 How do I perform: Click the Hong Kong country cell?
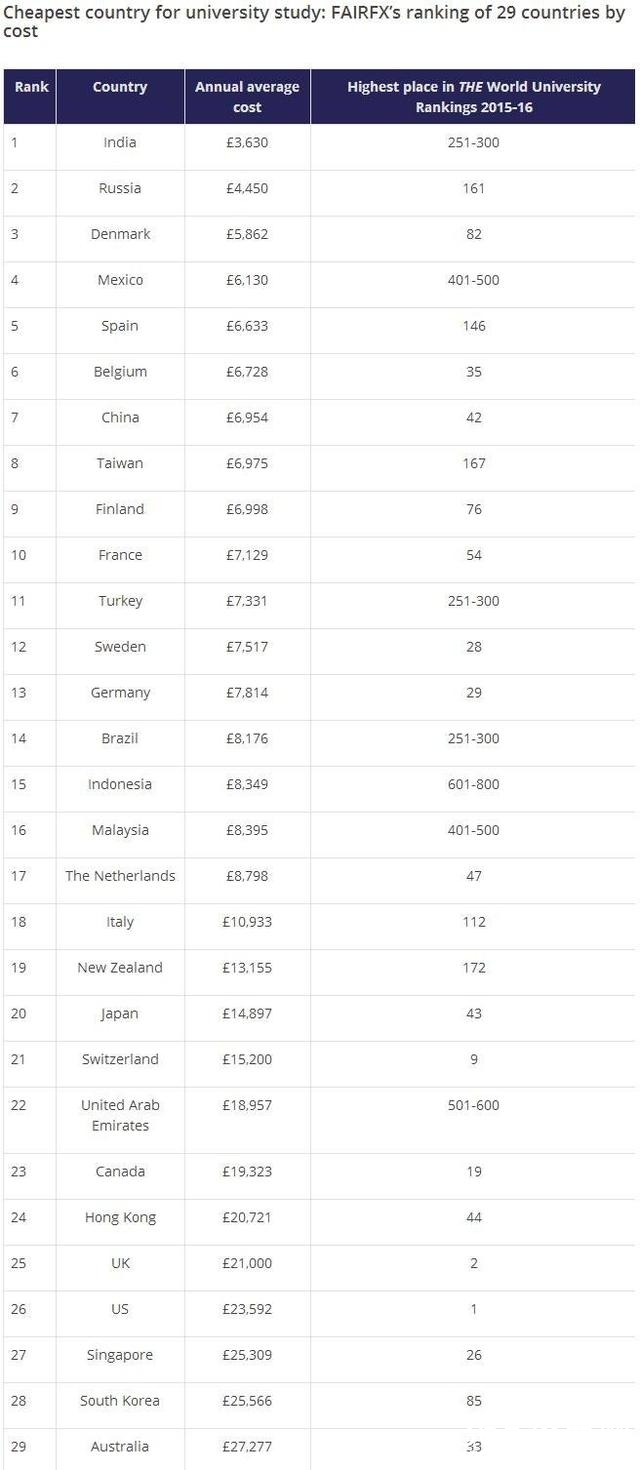pyautogui.click(x=120, y=1217)
